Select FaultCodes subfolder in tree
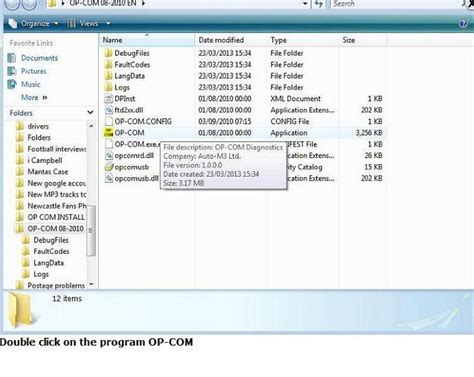 click(x=51, y=251)
